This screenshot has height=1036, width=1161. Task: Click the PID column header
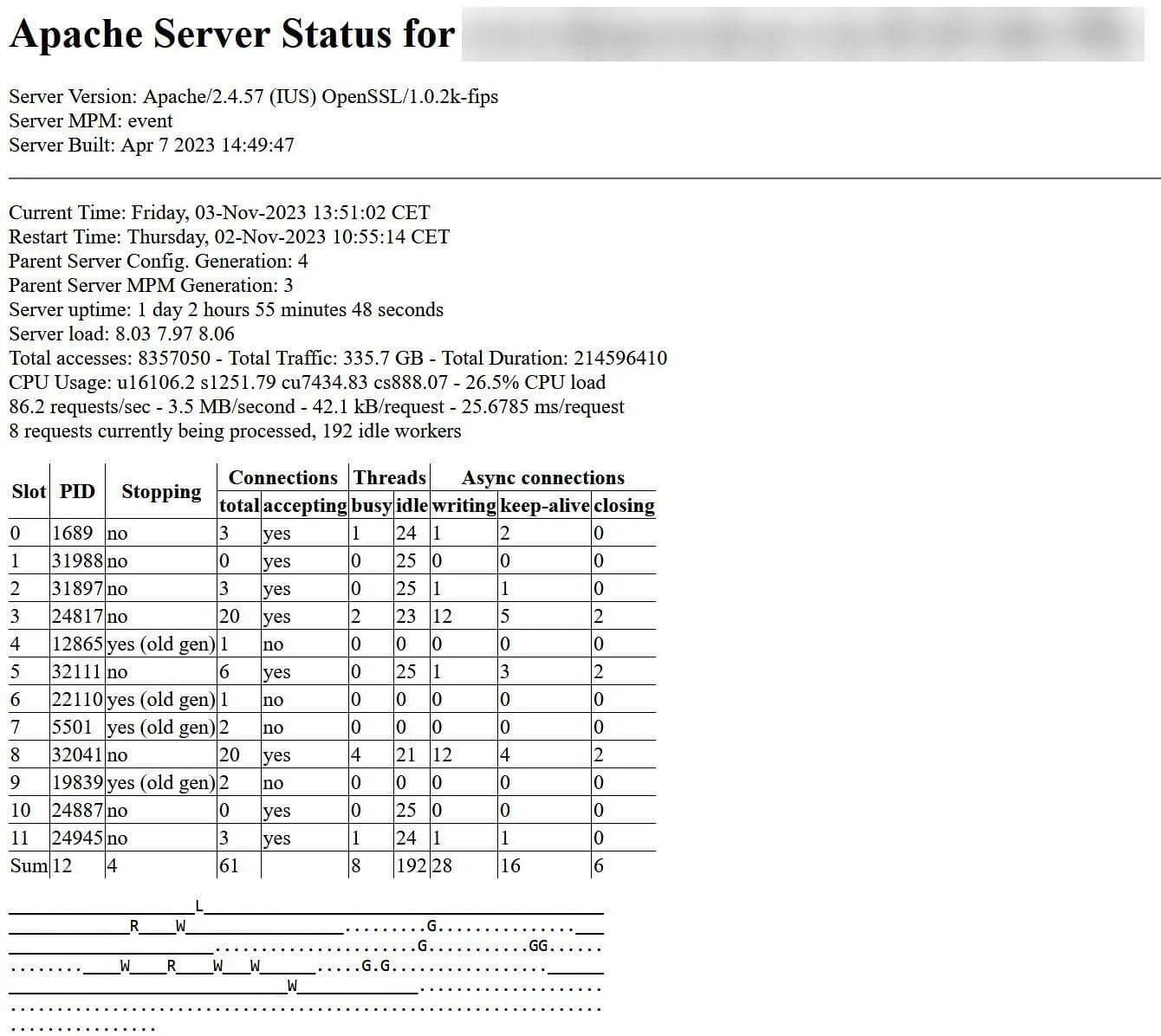pyautogui.click(x=77, y=491)
